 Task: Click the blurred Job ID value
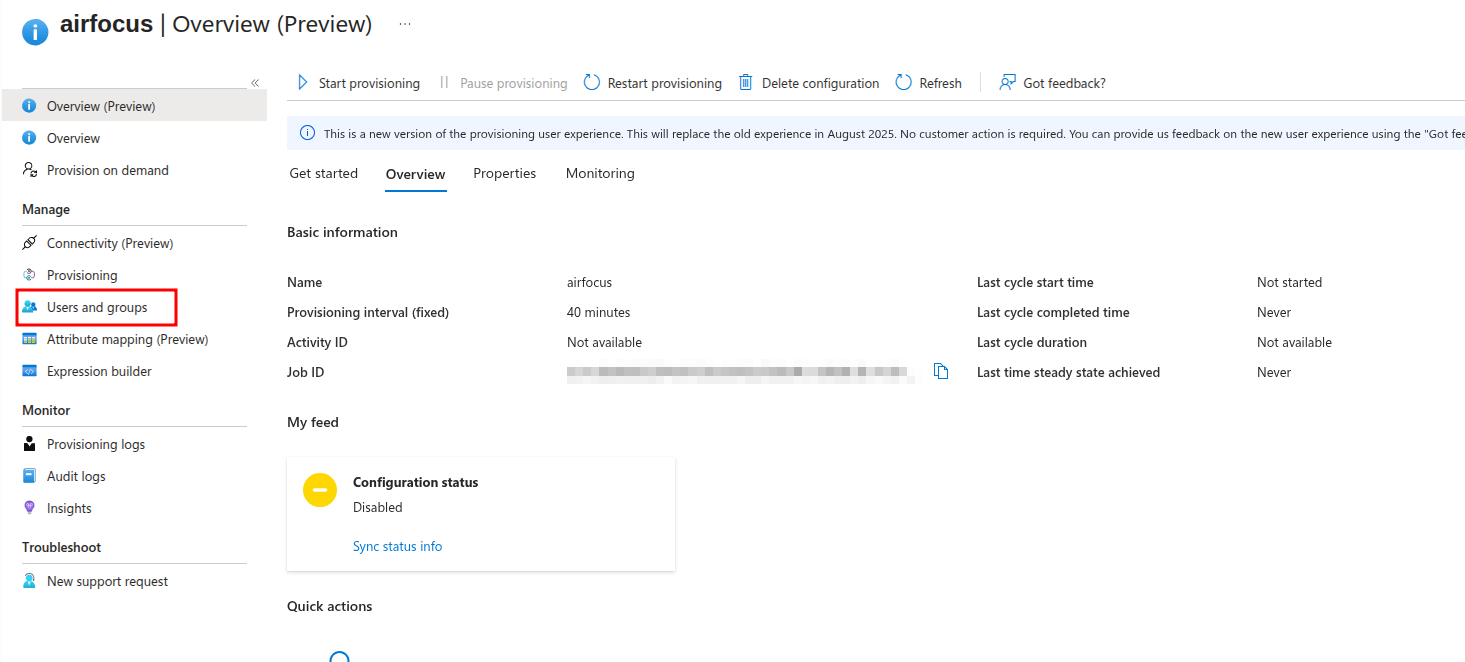click(x=740, y=373)
